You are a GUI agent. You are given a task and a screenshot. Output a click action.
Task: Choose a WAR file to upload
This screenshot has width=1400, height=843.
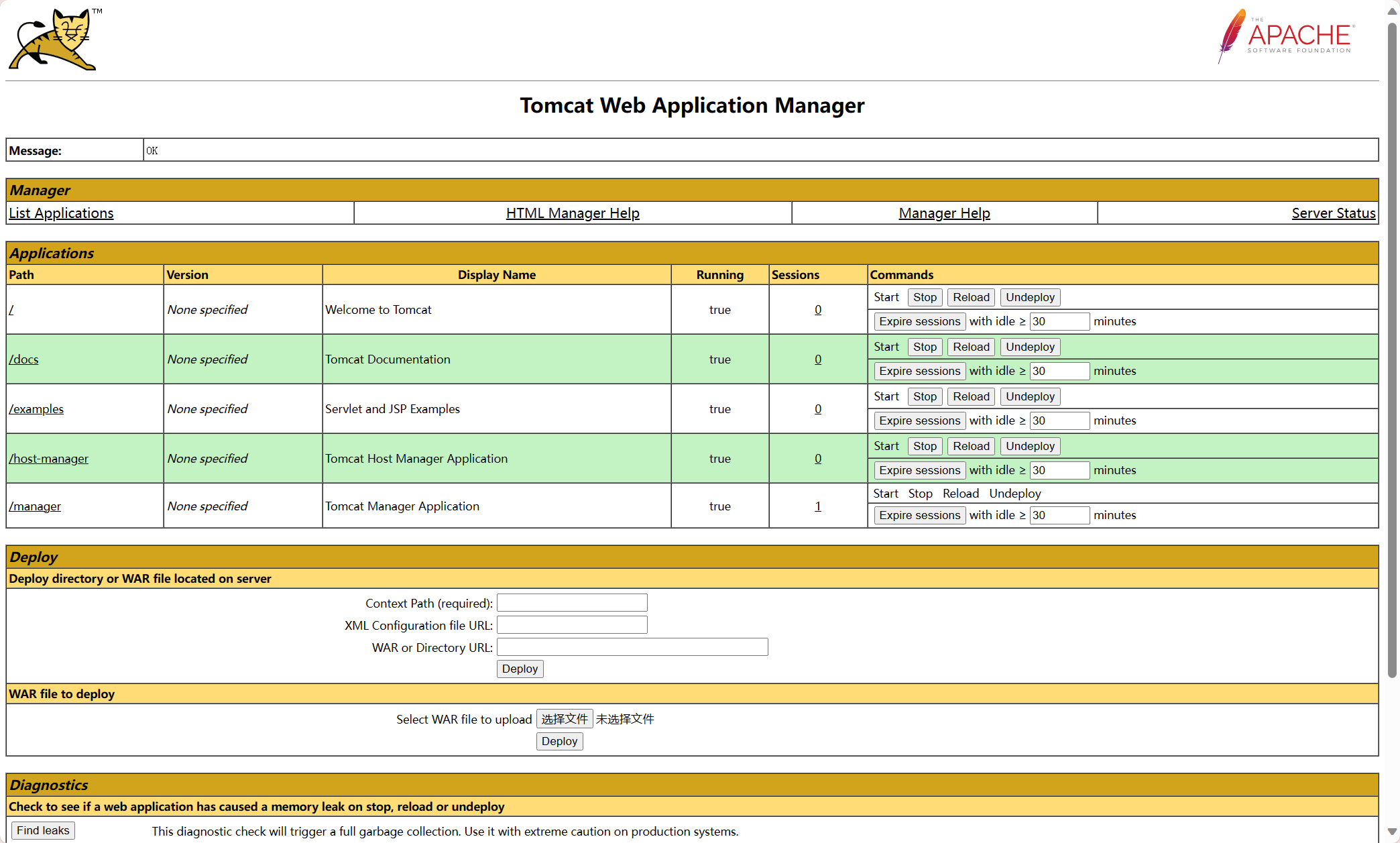(565, 719)
